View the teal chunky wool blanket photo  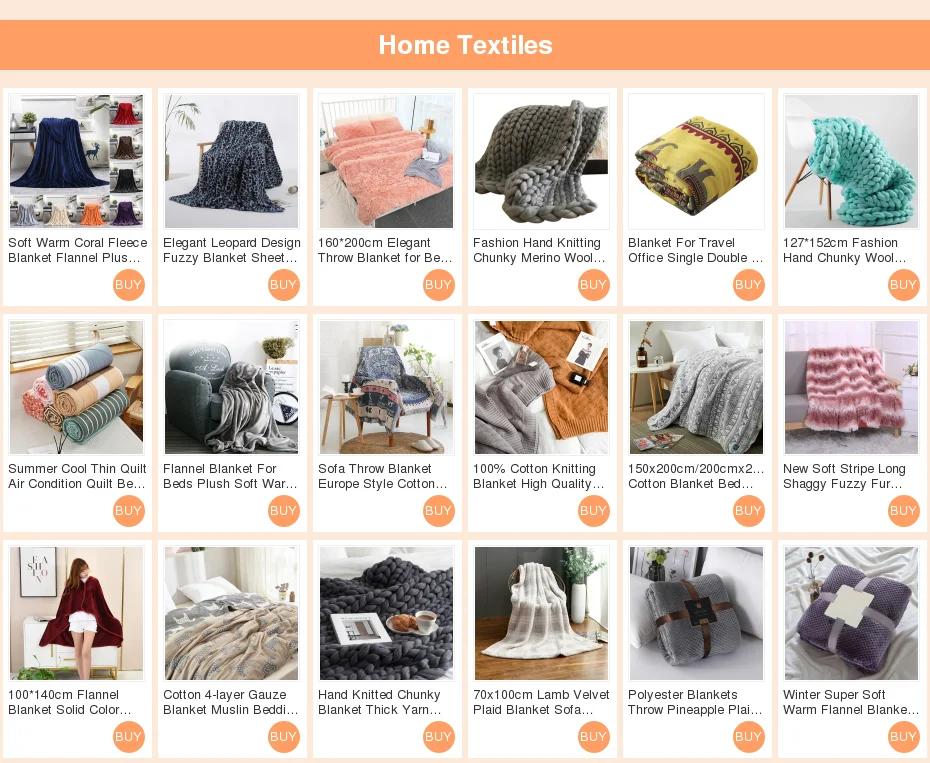coord(851,161)
